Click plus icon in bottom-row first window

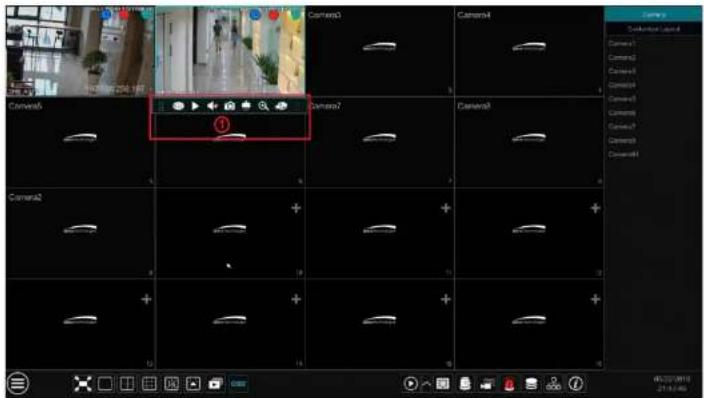146,299
